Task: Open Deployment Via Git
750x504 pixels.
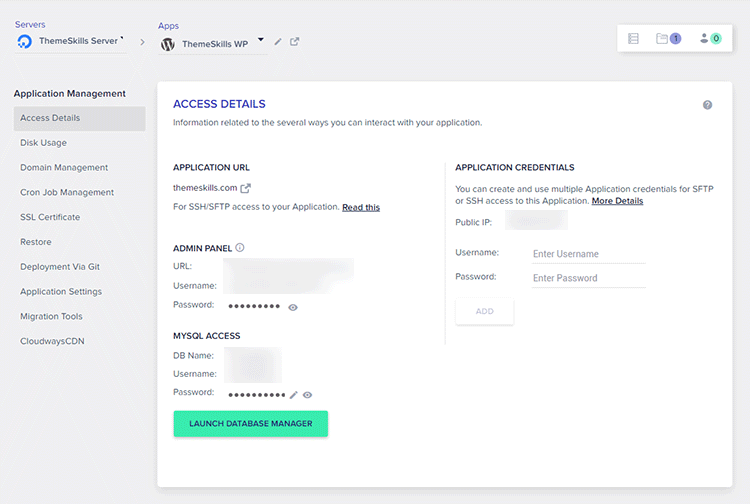Action: click(x=60, y=267)
